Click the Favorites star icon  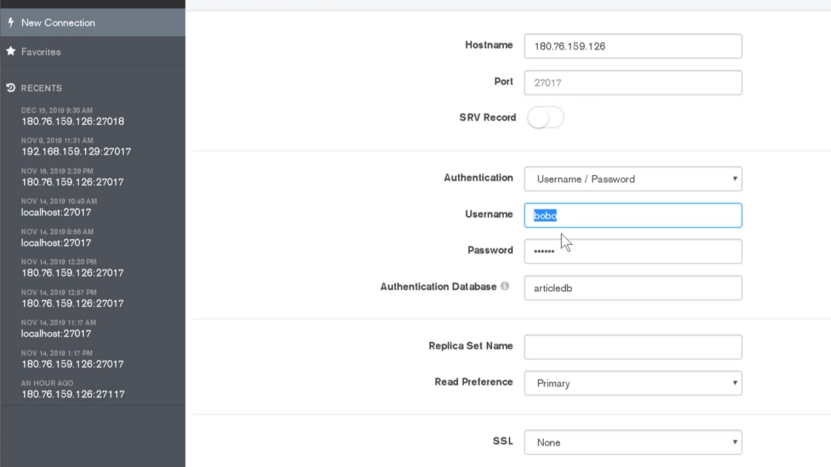[11, 51]
